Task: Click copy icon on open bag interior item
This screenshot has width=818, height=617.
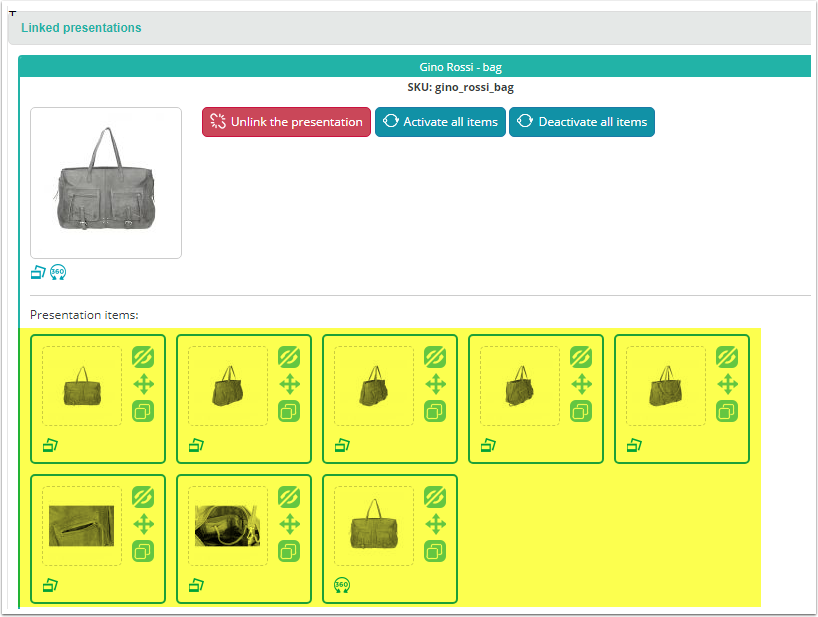Action: (289, 551)
